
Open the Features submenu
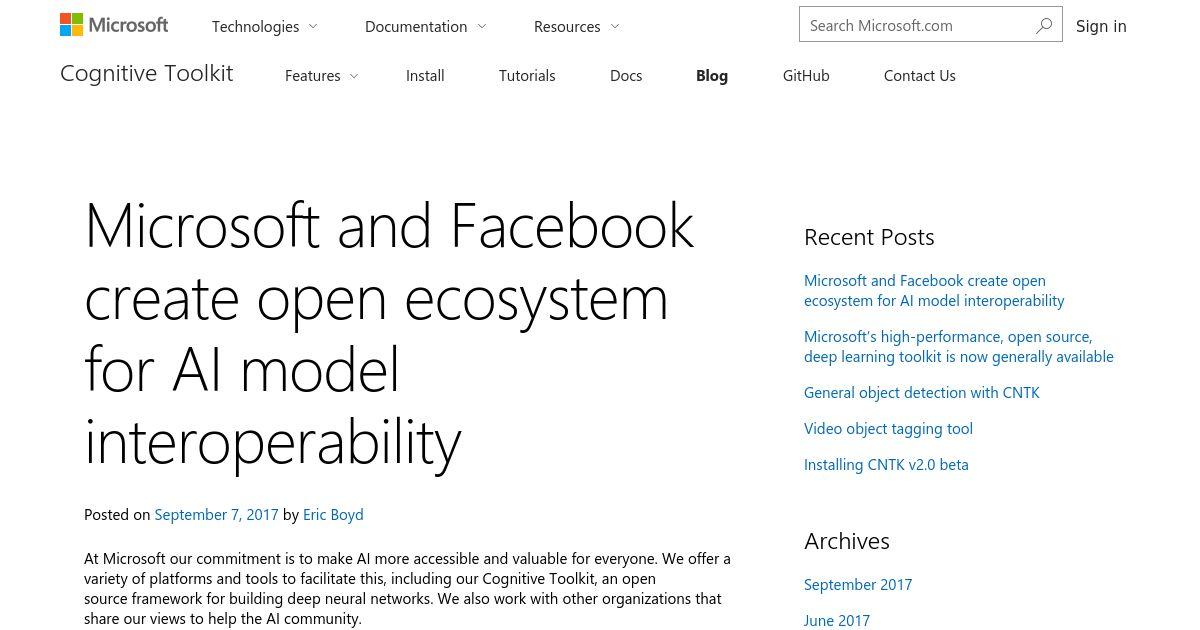pyautogui.click(x=321, y=75)
